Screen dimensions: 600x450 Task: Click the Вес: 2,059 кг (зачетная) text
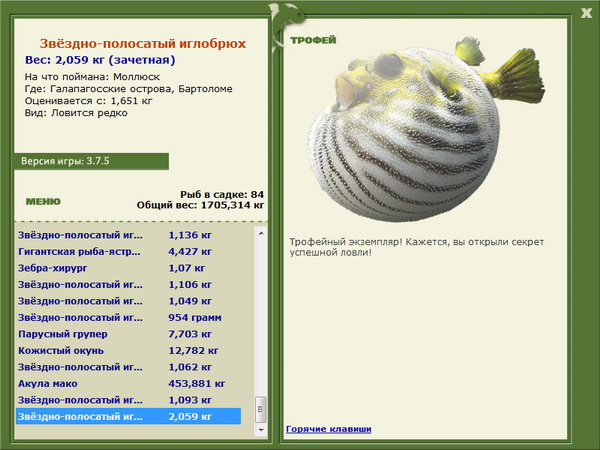pyautogui.click(x=100, y=60)
